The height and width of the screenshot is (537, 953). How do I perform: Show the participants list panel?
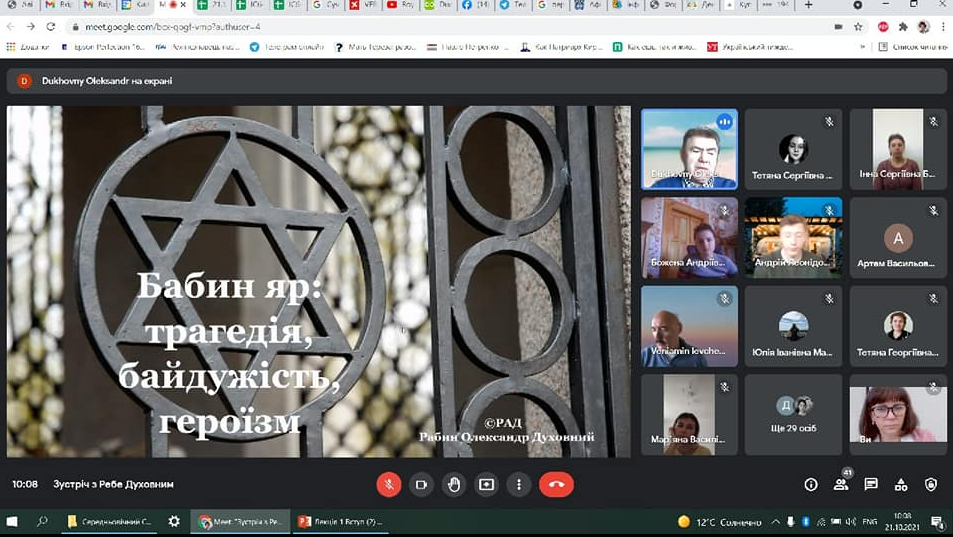[x=841, y=484]
